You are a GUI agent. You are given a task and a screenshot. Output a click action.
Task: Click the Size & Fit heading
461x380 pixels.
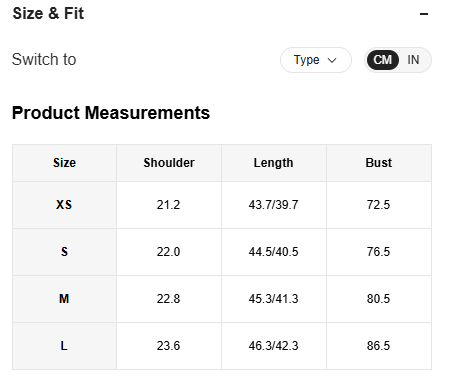(48, 14)
